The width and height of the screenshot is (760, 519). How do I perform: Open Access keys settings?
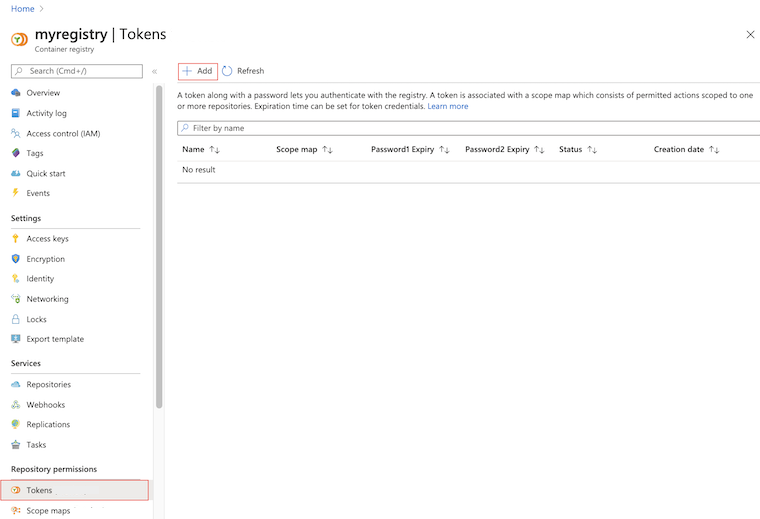click(x=48, y=238)
